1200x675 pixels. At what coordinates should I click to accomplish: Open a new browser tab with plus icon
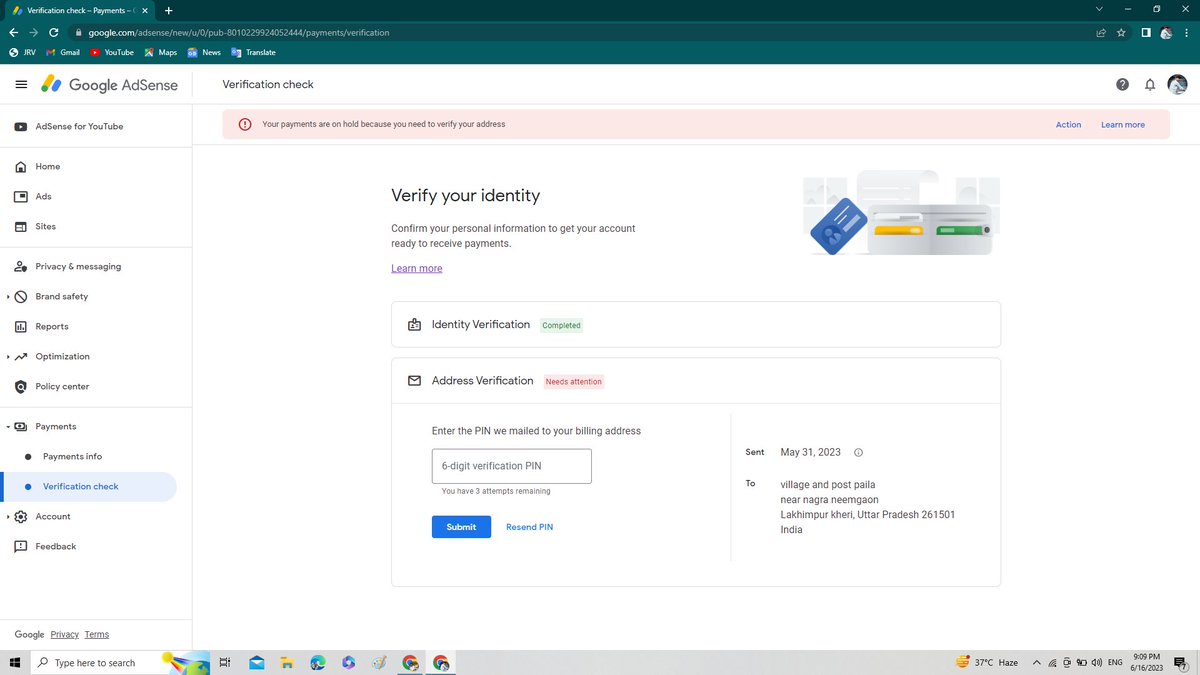[x=168, y=10]
